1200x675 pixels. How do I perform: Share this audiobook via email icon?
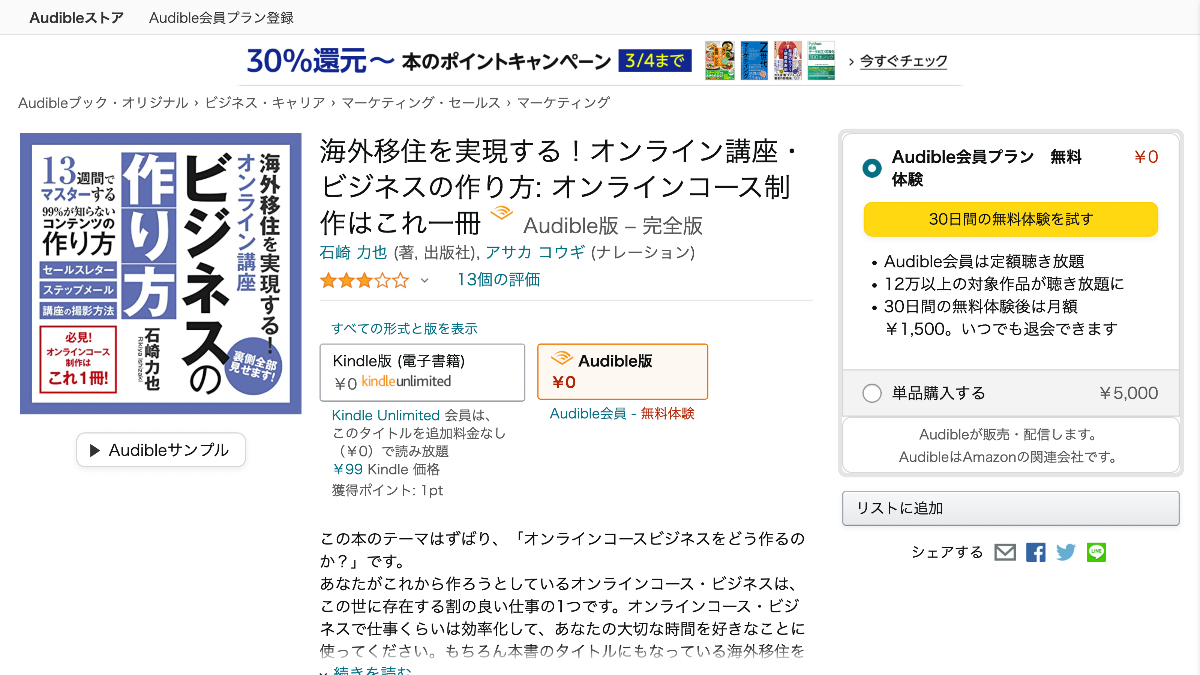point(1005,552)
